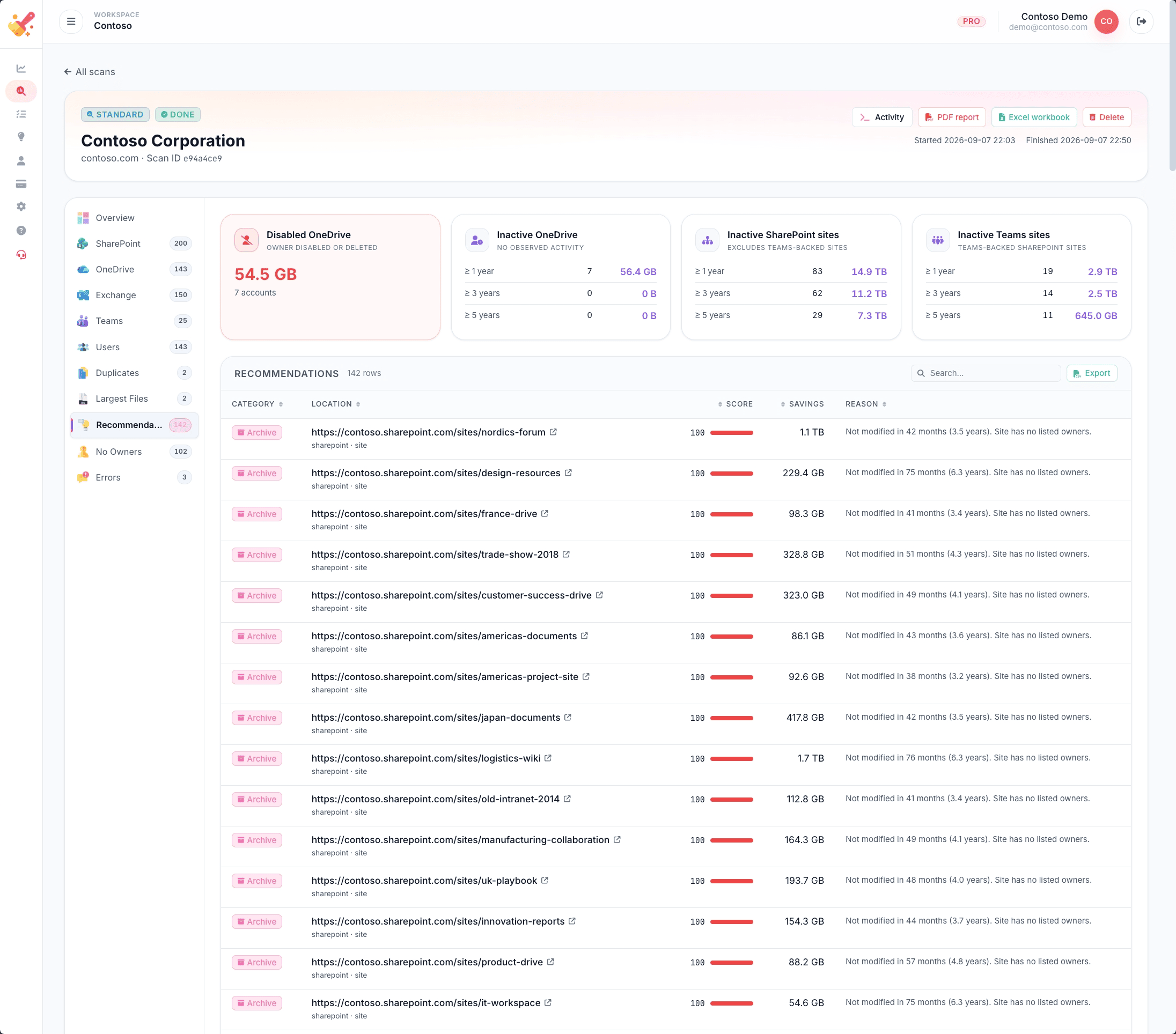Open the hamburger menu button
The height and width of the screenshot is (1034, 1176).
tap(71, 21)
